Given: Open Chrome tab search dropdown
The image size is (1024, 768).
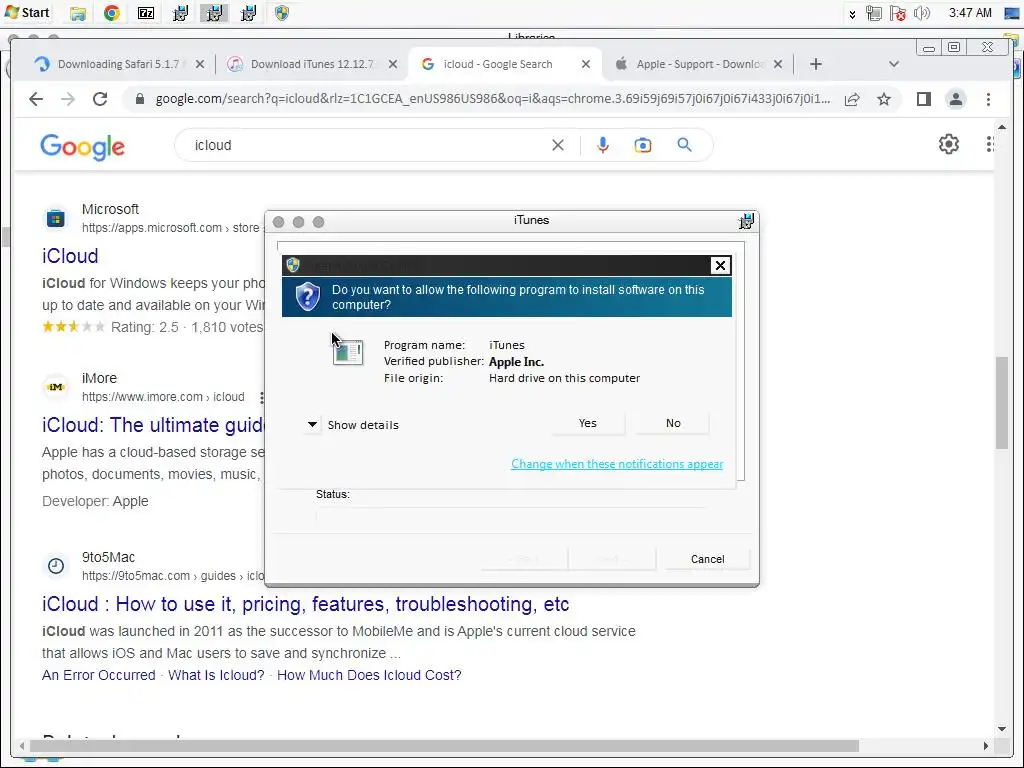Looking at the screenshot, I should [894, 64].
